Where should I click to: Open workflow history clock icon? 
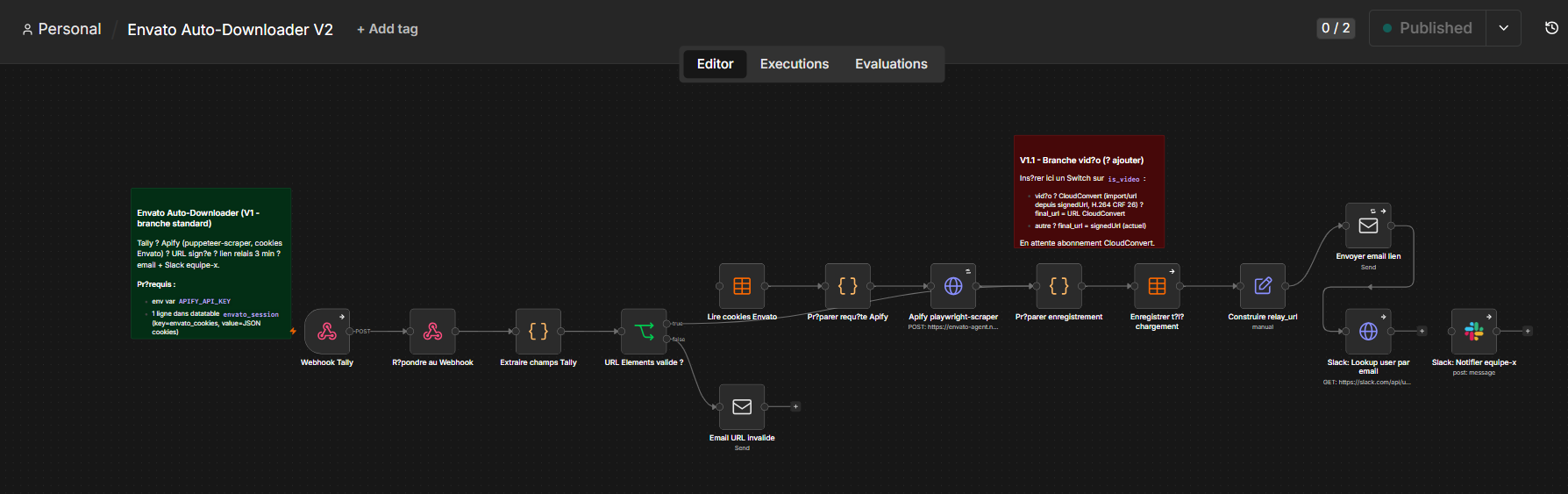click(1551, 28)
